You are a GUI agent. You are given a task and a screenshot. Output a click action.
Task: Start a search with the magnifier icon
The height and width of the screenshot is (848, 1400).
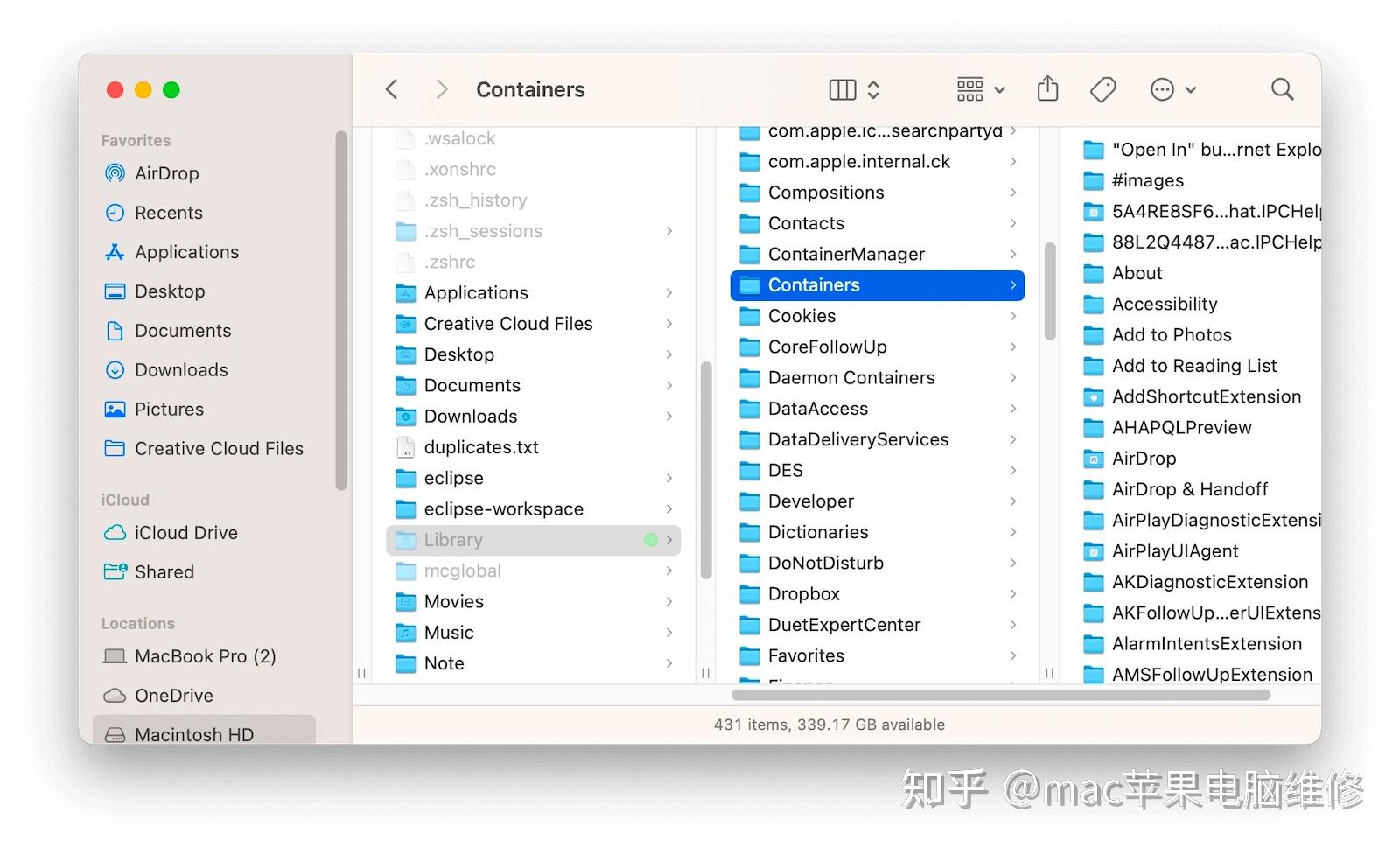pos(1281,88)
